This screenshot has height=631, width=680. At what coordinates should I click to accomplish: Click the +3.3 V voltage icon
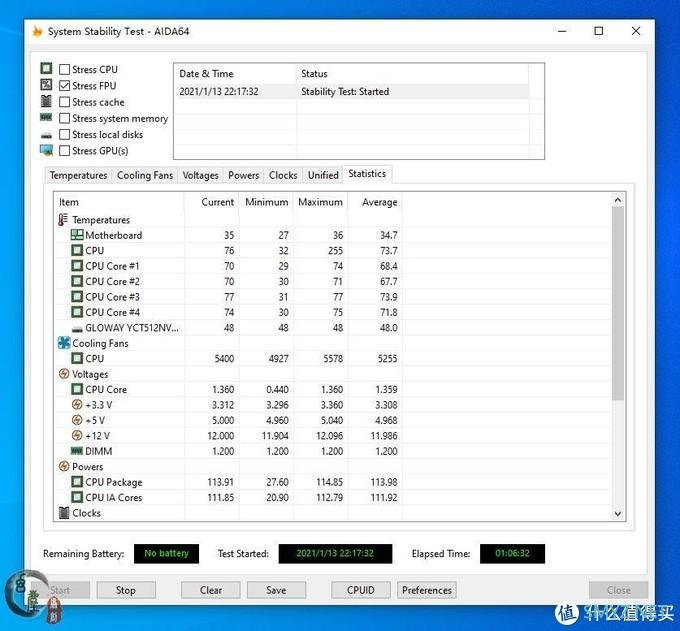tap(77, 405)
